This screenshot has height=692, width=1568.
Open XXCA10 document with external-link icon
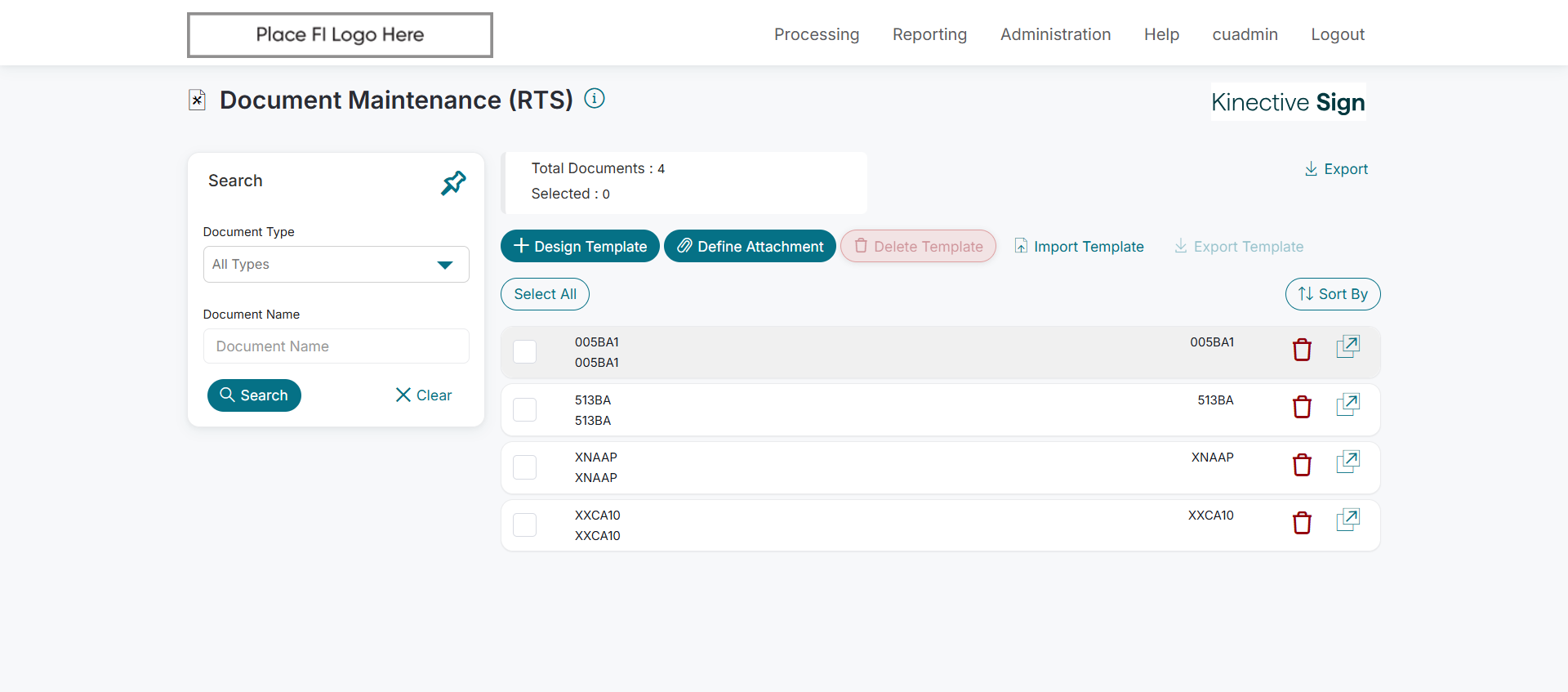tap(1347, 520)
